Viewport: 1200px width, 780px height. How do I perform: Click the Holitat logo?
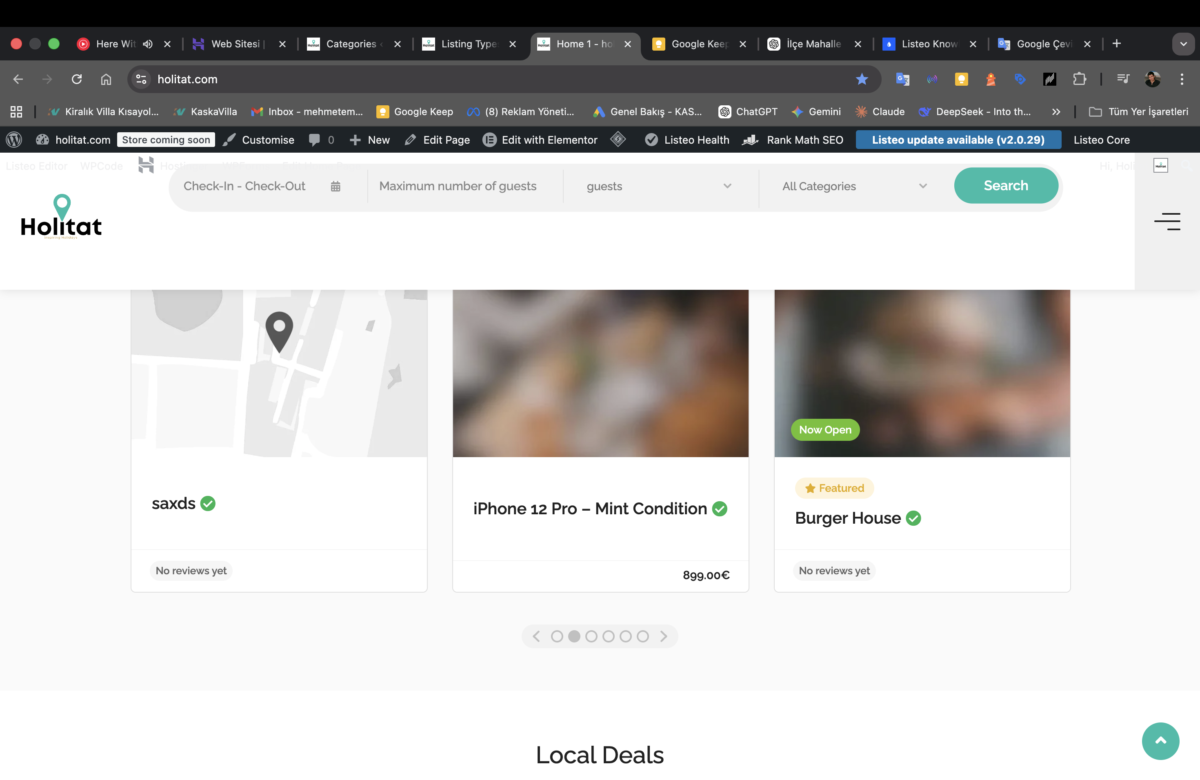click(61, 217)
